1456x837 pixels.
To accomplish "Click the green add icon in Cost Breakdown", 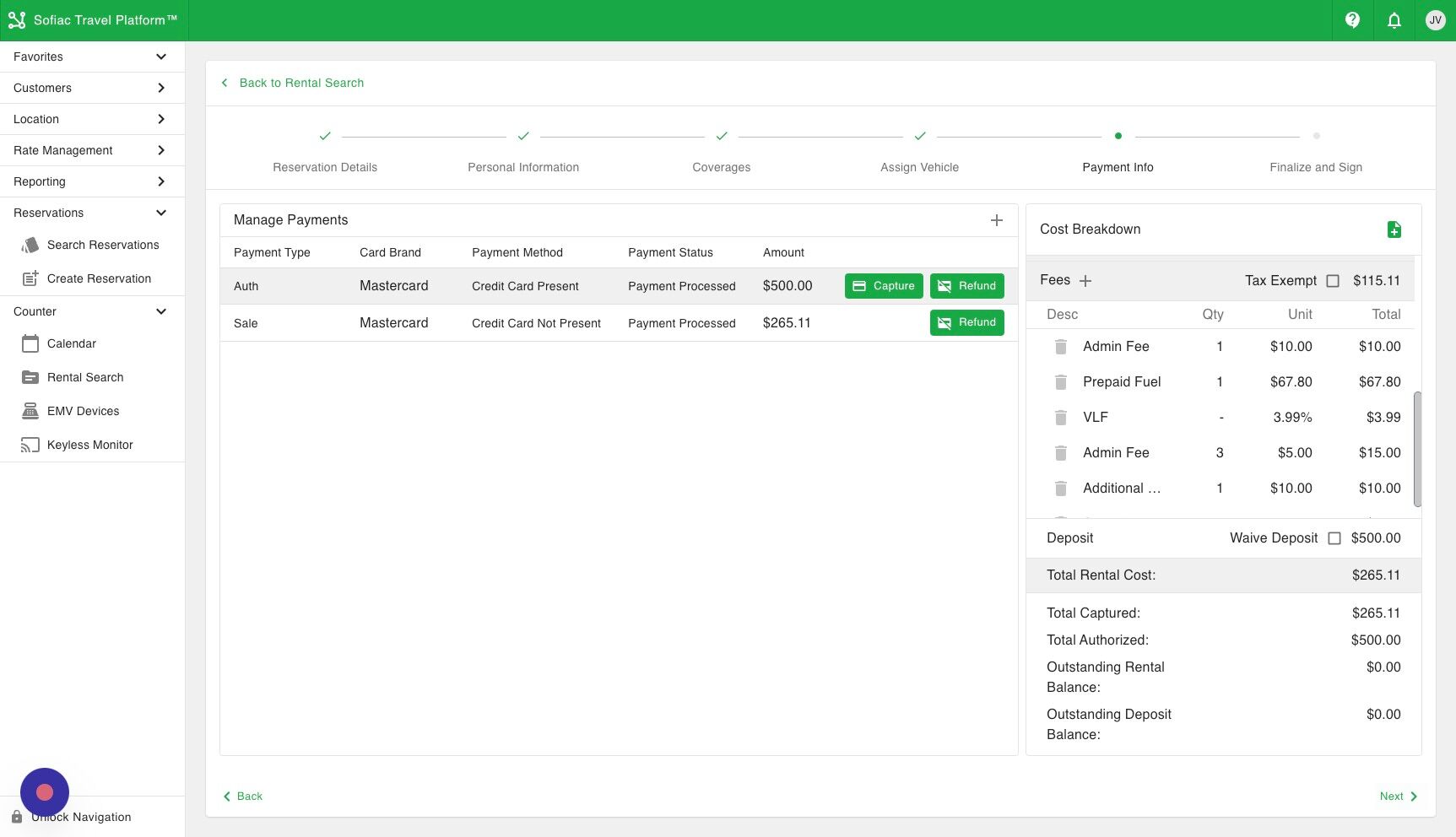I will (1394, 229).
